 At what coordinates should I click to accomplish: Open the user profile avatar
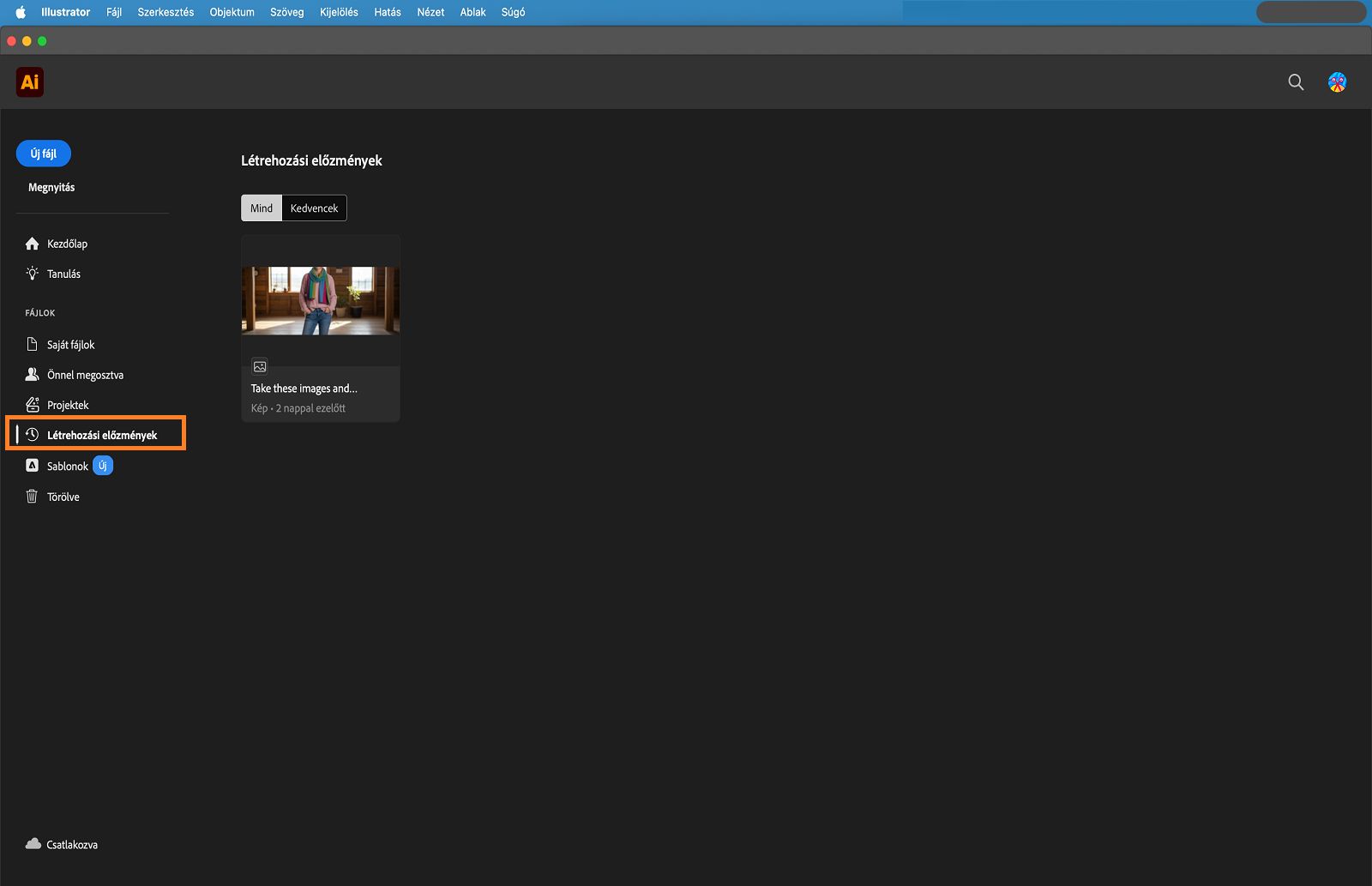click(1337, 82)
